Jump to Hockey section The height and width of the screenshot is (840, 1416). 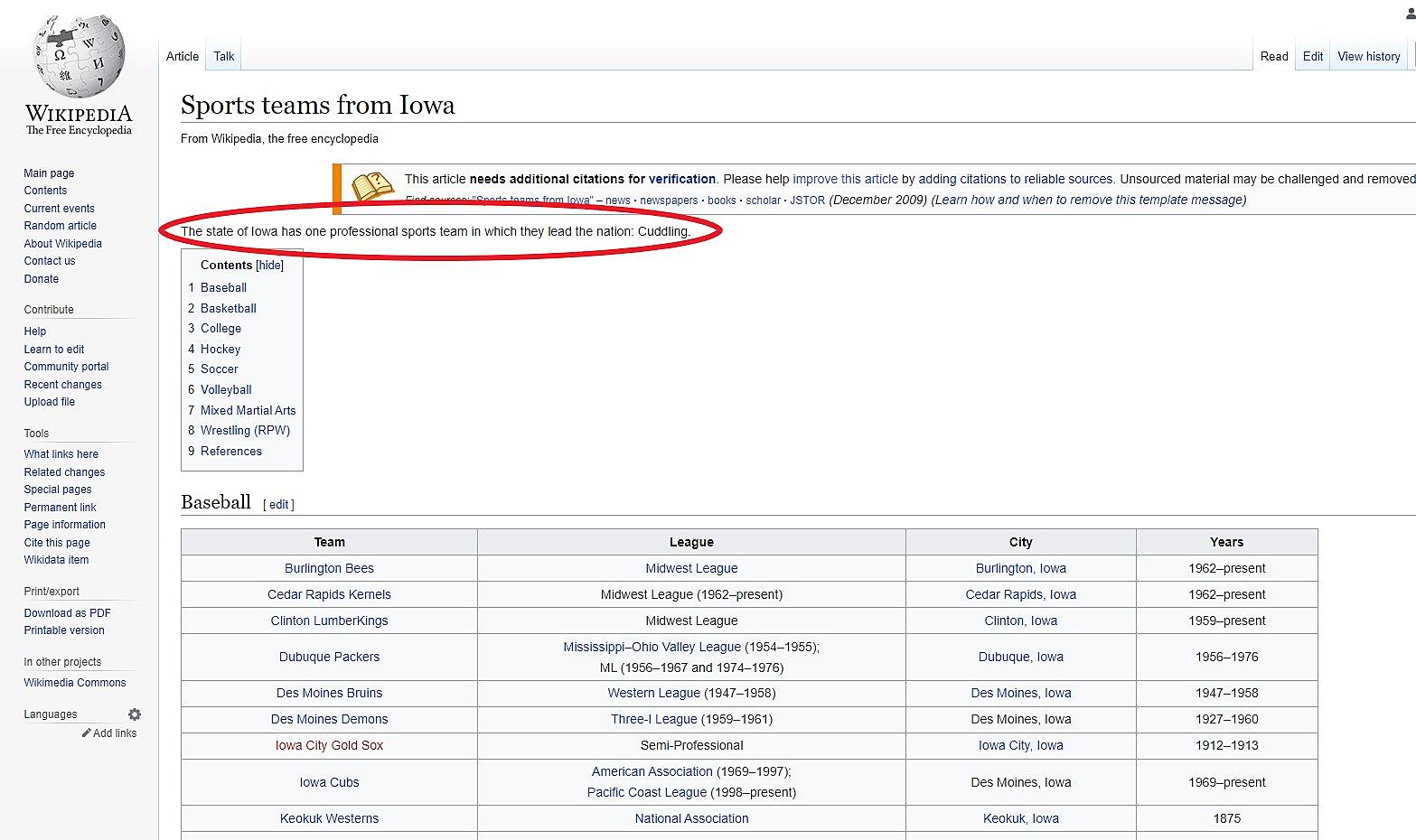[220, 350]
